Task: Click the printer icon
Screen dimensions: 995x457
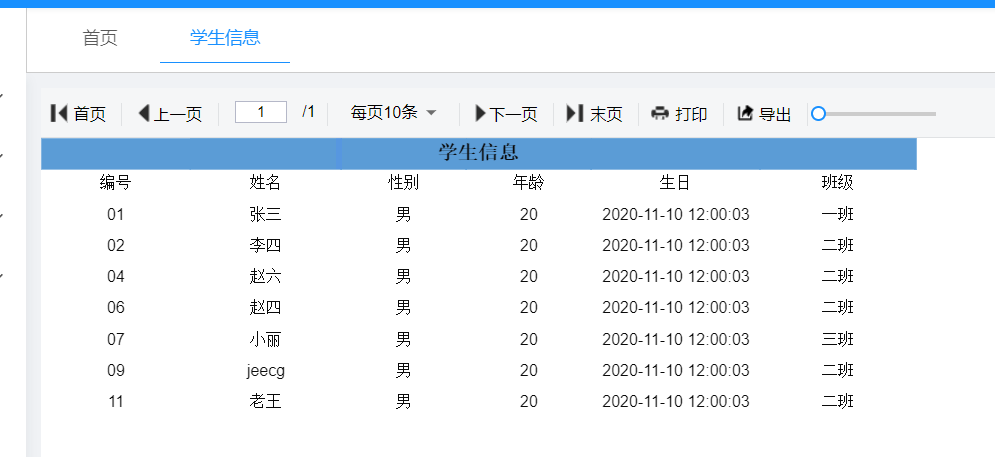Action: 660,114
